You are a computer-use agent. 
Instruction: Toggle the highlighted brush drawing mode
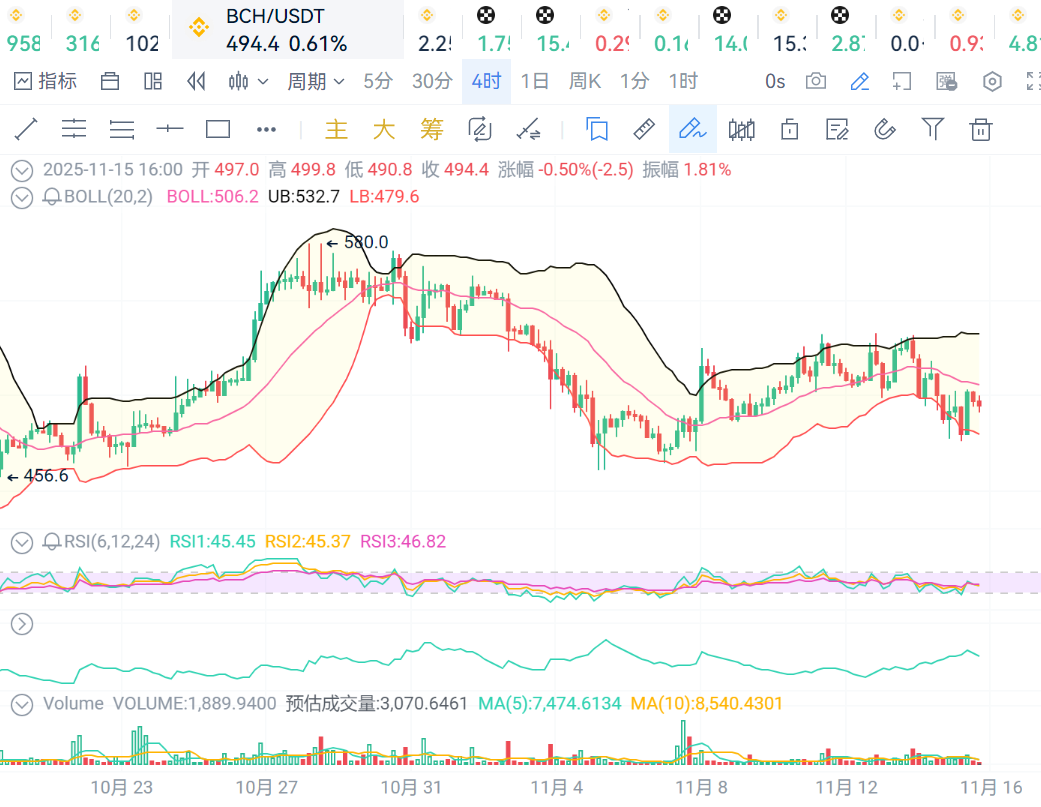coord(692,129)
